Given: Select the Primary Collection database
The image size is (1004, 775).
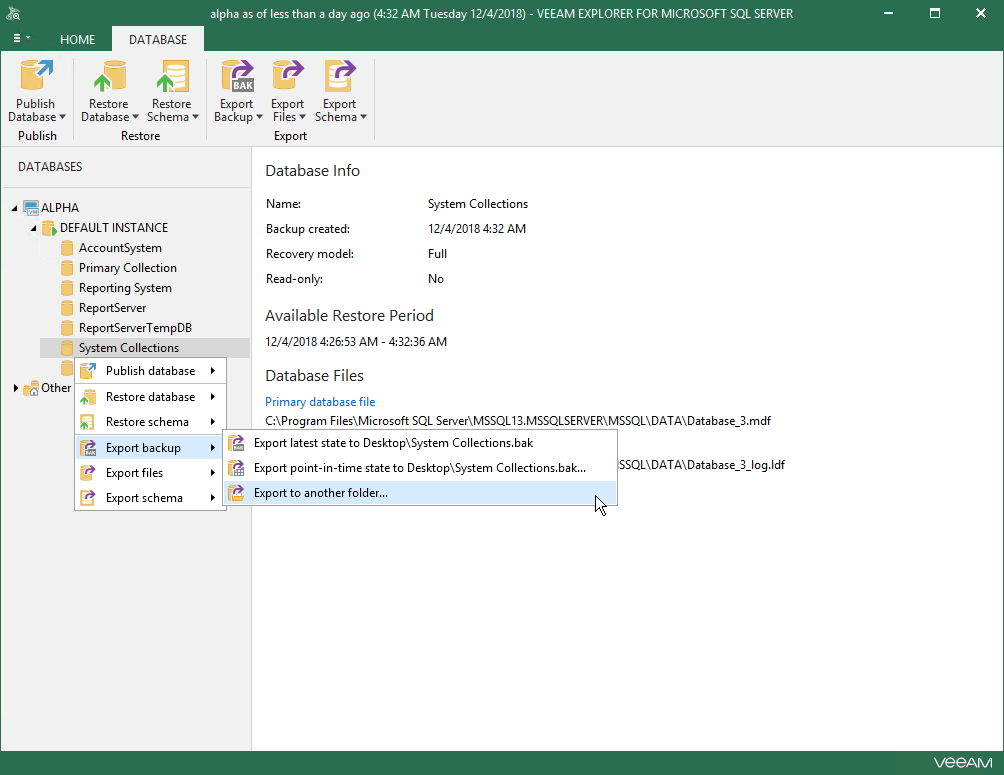Looking at the screenshot, I should click(128, 268).
